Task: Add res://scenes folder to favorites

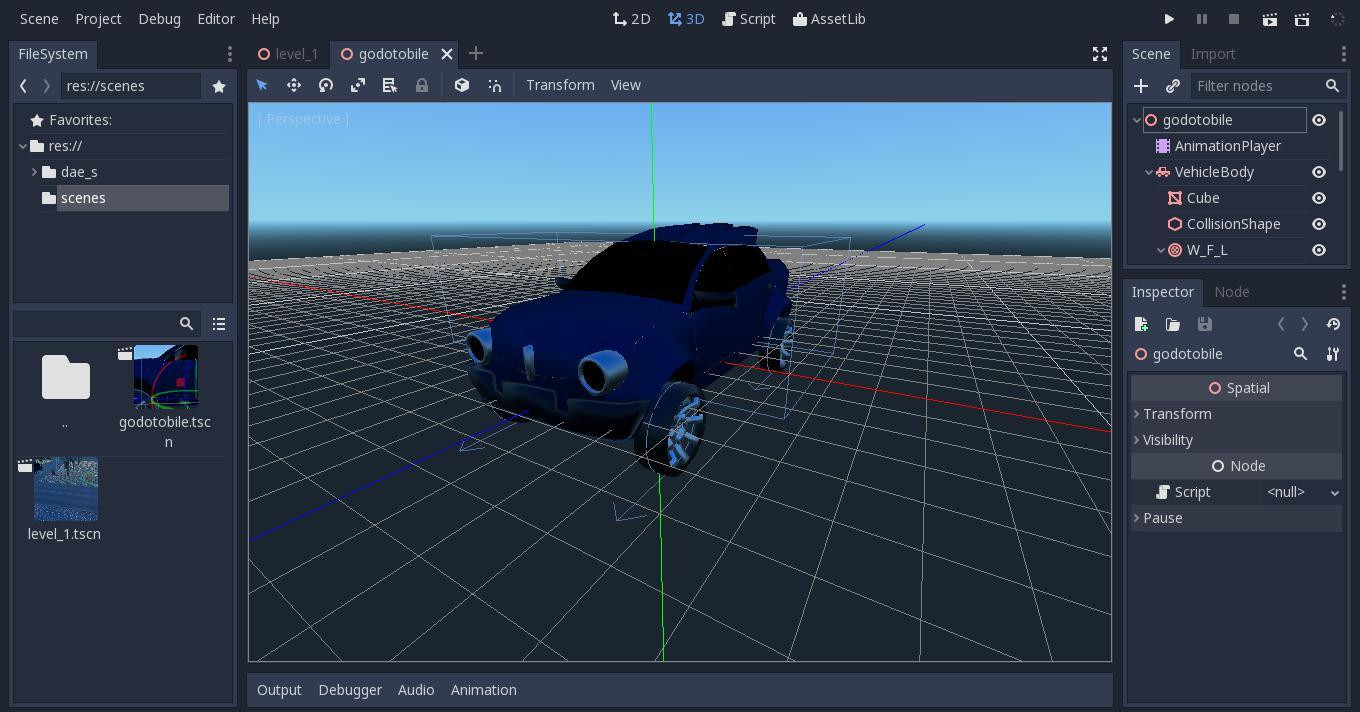Action: 219,86
